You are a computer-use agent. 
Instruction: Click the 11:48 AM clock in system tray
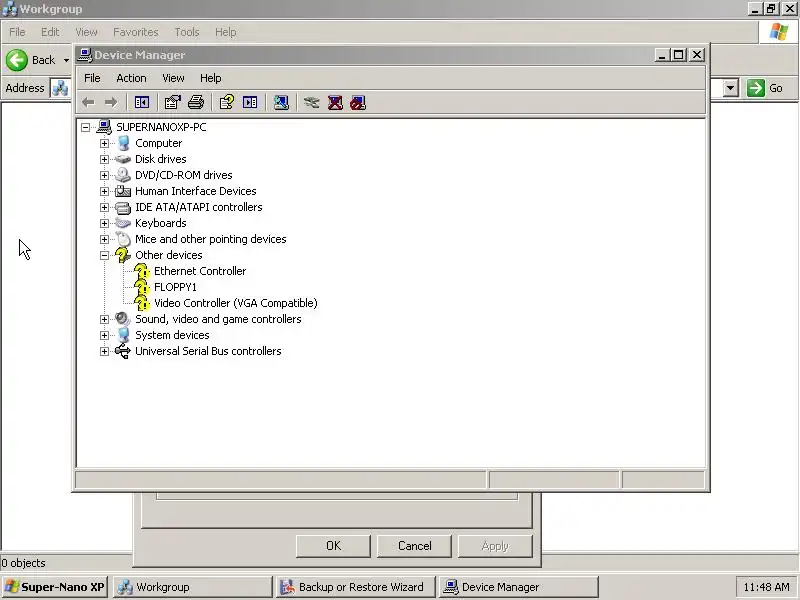(766, 587)
